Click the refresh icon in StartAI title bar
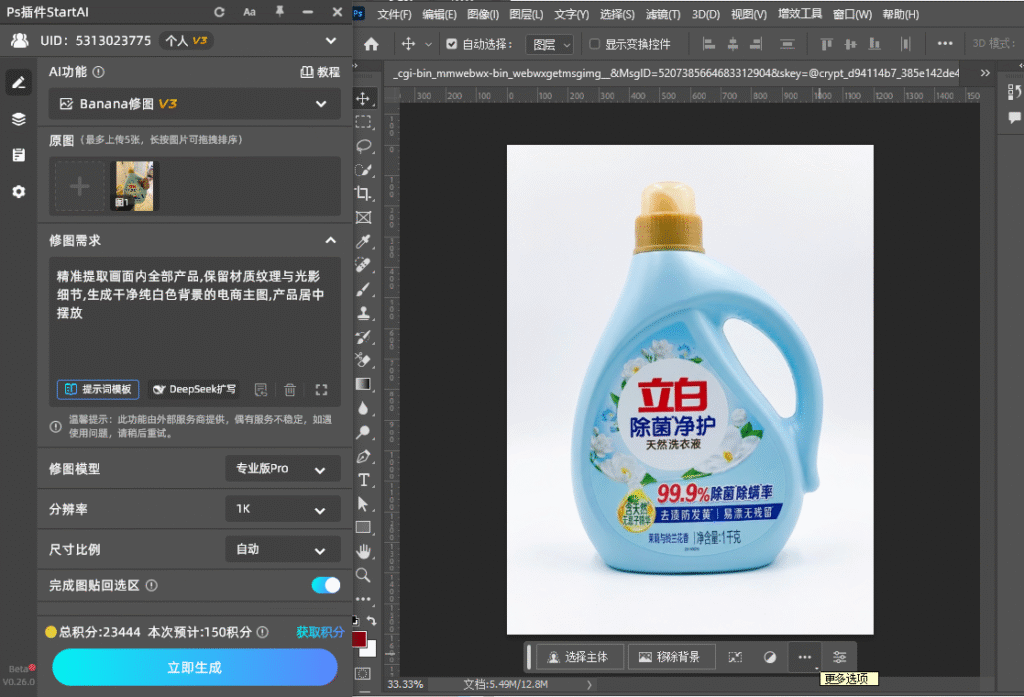Image resolution: width=1024 pixels, height=697 pixels. tap(219, 12)
